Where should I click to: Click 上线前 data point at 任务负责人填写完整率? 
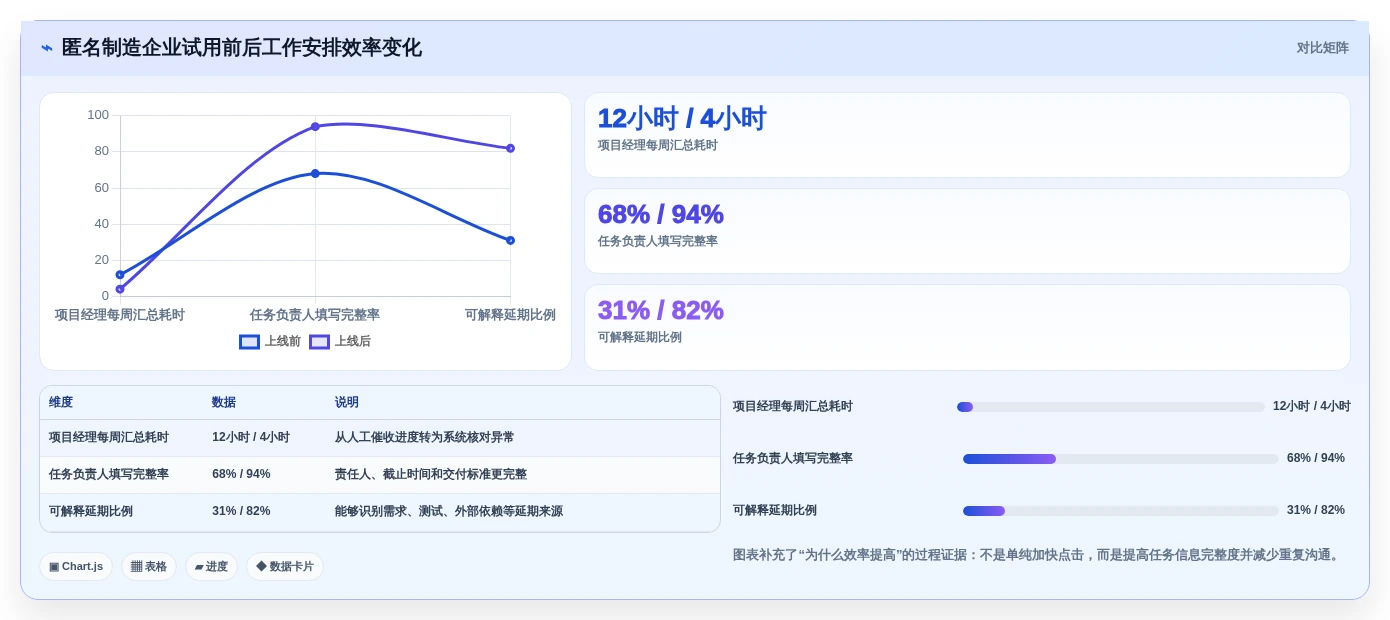[315, 174]
